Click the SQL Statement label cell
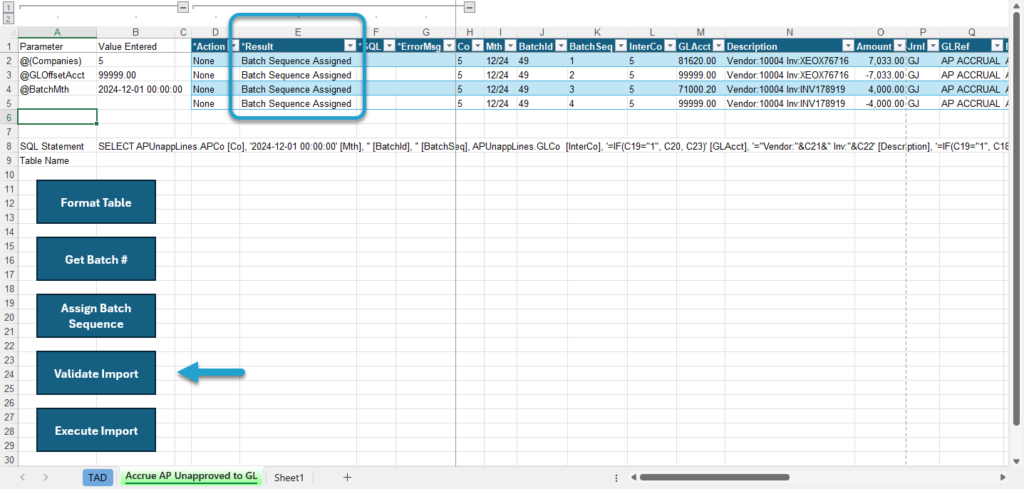 pos(57,146)
